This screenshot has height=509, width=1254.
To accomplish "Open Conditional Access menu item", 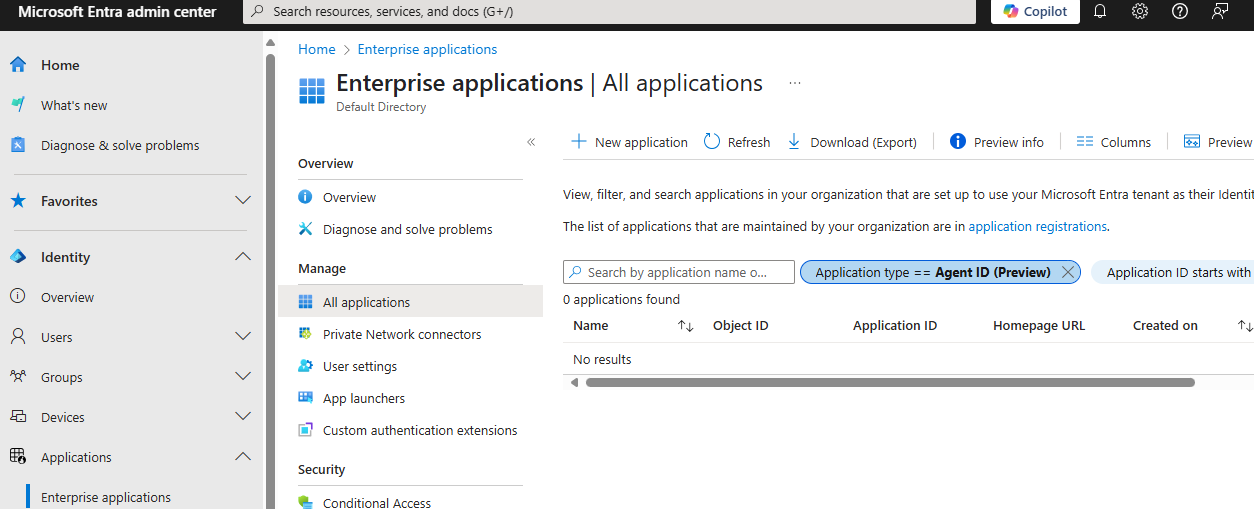I will coord(377,502).
